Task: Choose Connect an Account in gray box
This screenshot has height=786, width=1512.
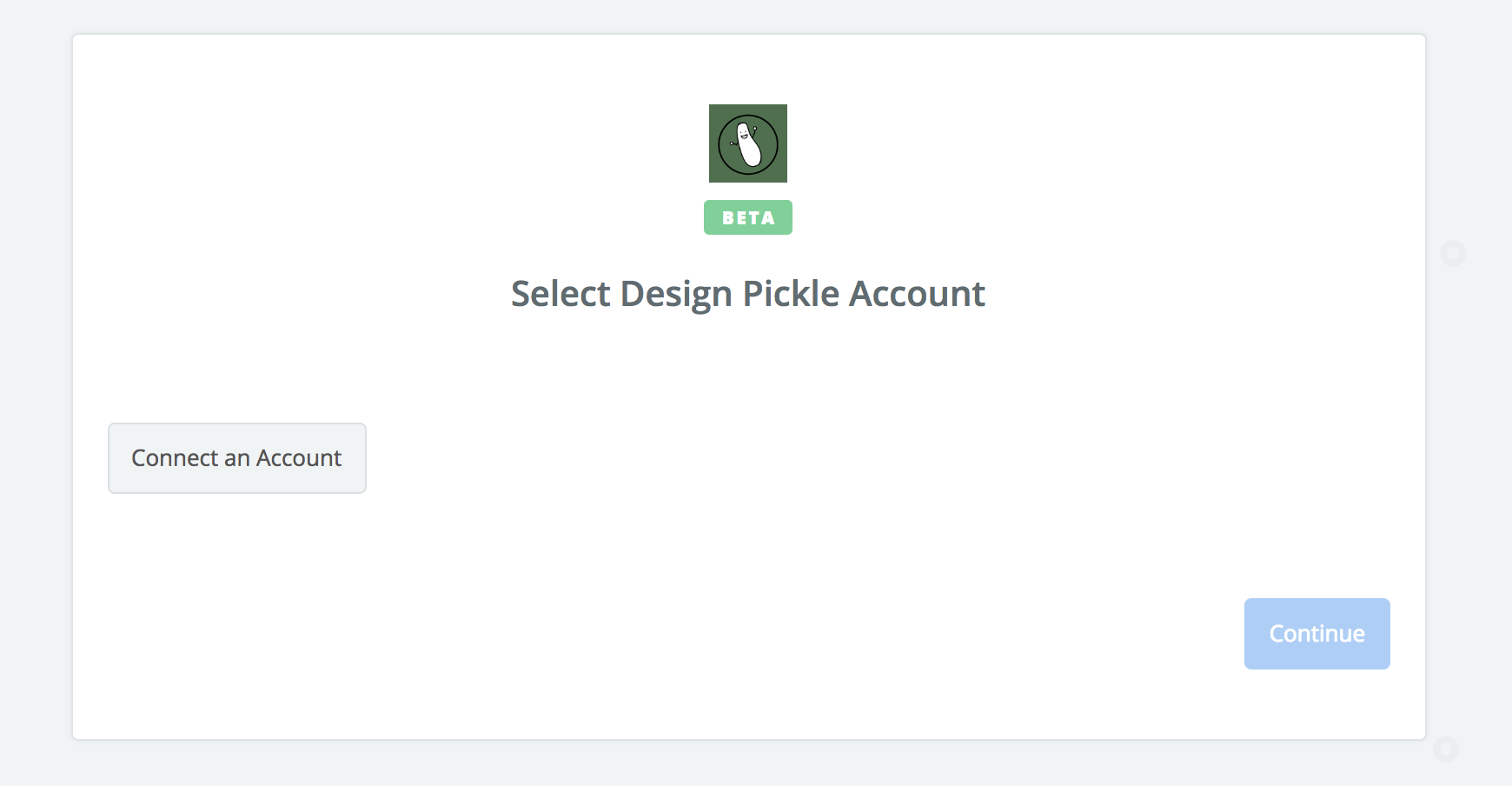Action: click(237, 458)
